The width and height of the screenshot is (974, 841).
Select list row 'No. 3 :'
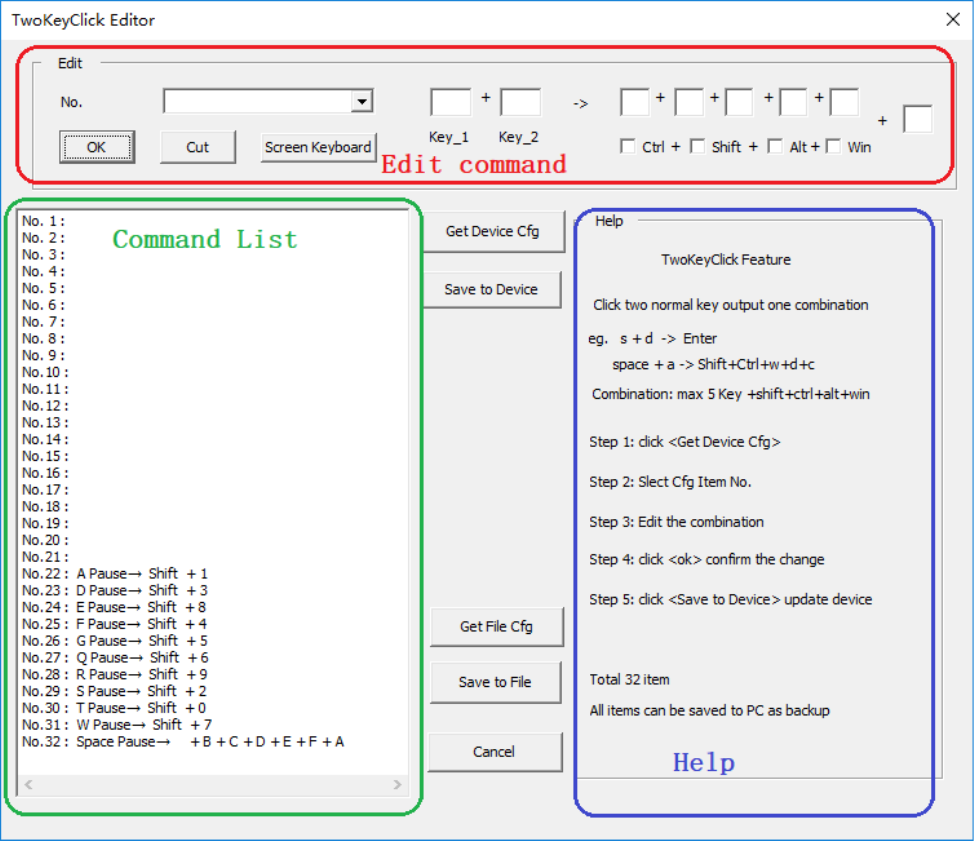(x=213, y=255)
